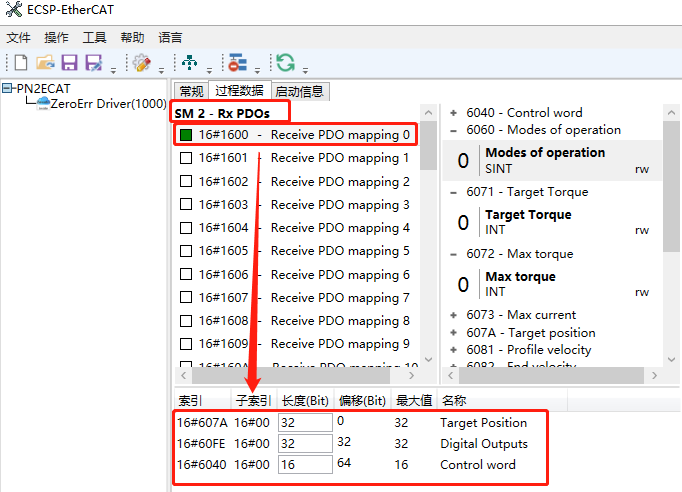Click the 名称 column header

[502, 400]
